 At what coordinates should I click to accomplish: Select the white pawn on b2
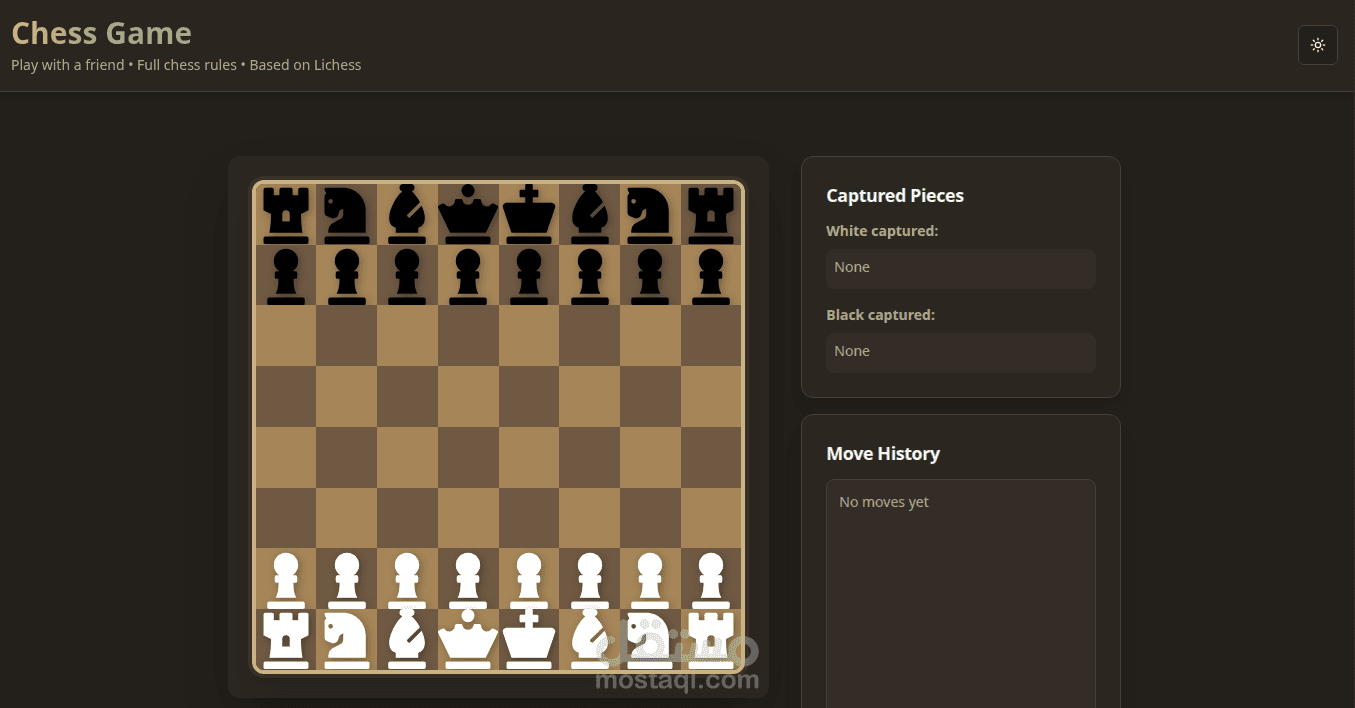[x=347, y=579]
